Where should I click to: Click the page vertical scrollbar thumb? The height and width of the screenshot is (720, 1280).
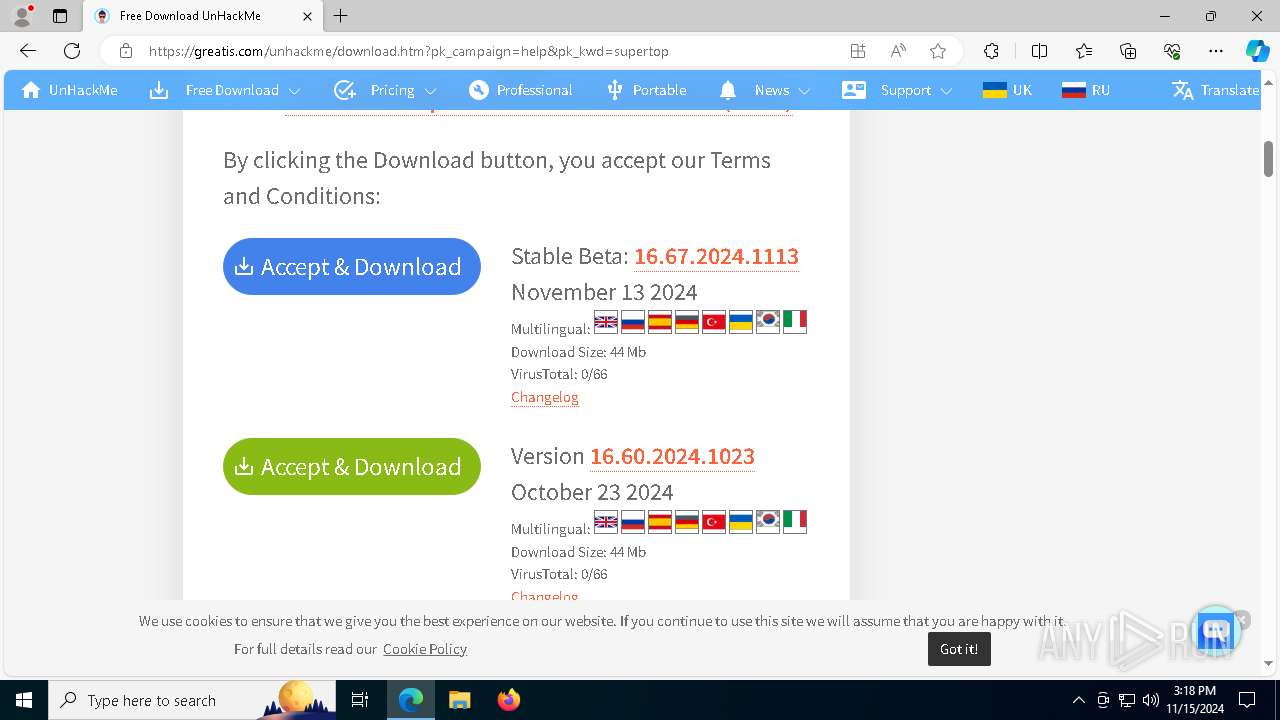(1268, 158)
